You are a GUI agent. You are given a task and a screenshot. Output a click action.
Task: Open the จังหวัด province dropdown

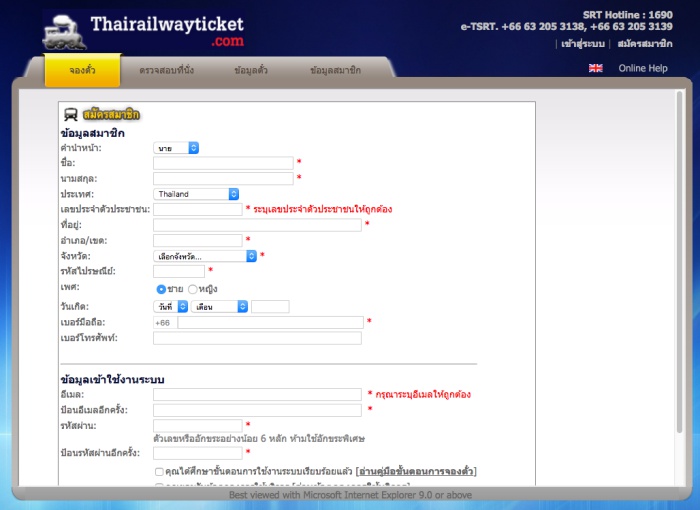click(x=205, y=256)
